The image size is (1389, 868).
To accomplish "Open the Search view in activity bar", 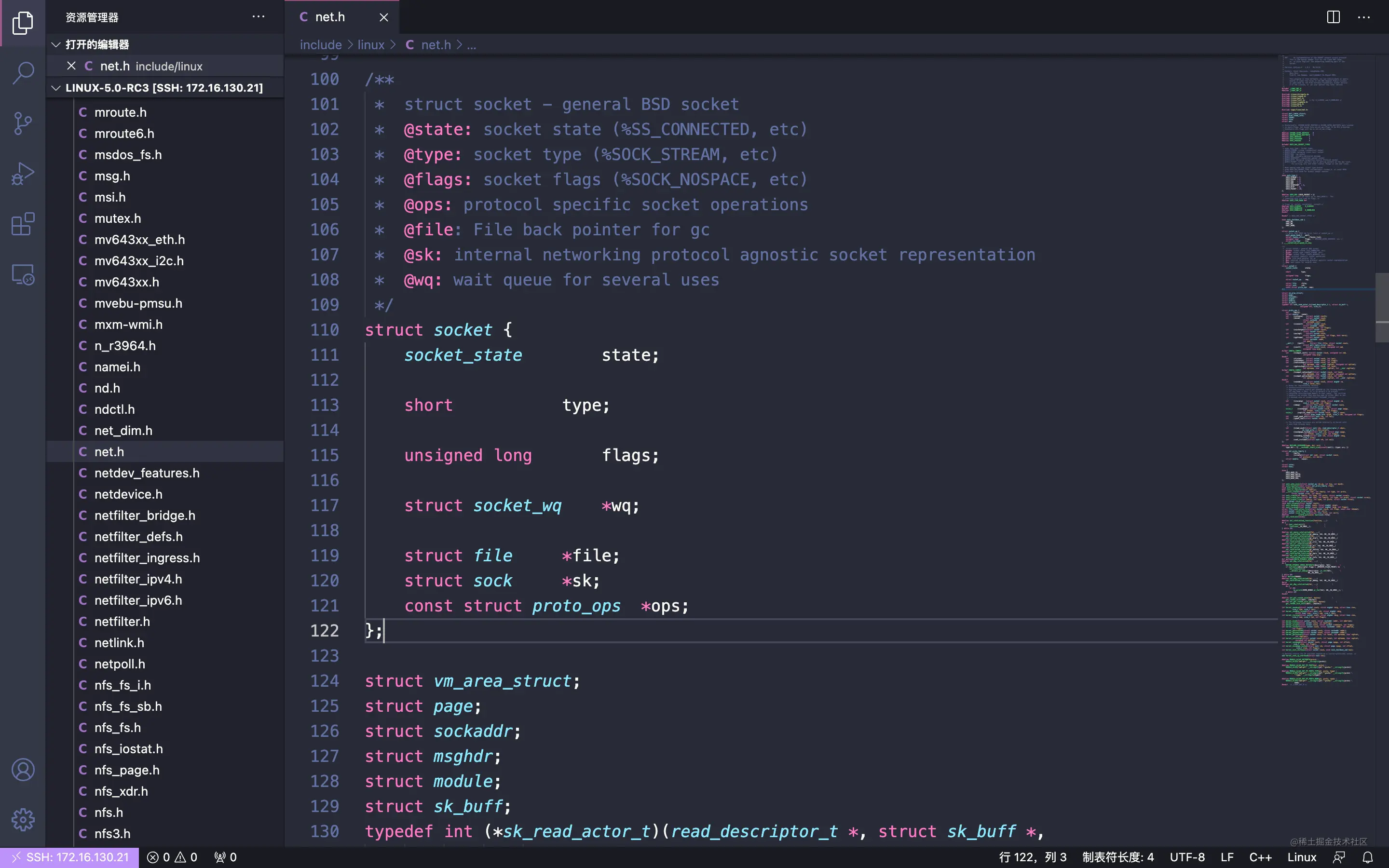I will tap(23, 73).
